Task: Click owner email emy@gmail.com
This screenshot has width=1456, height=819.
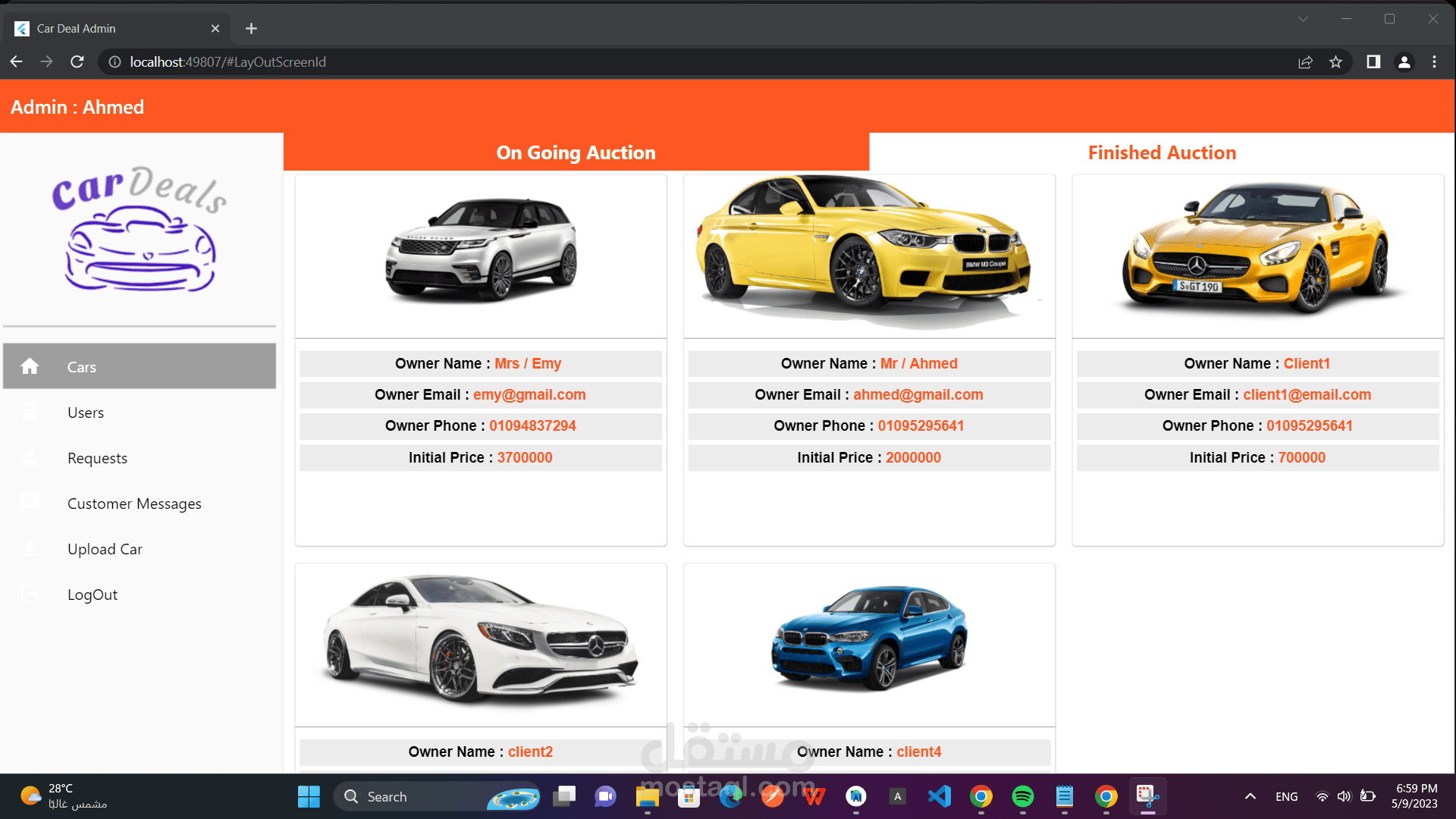Action: (529, 394)
